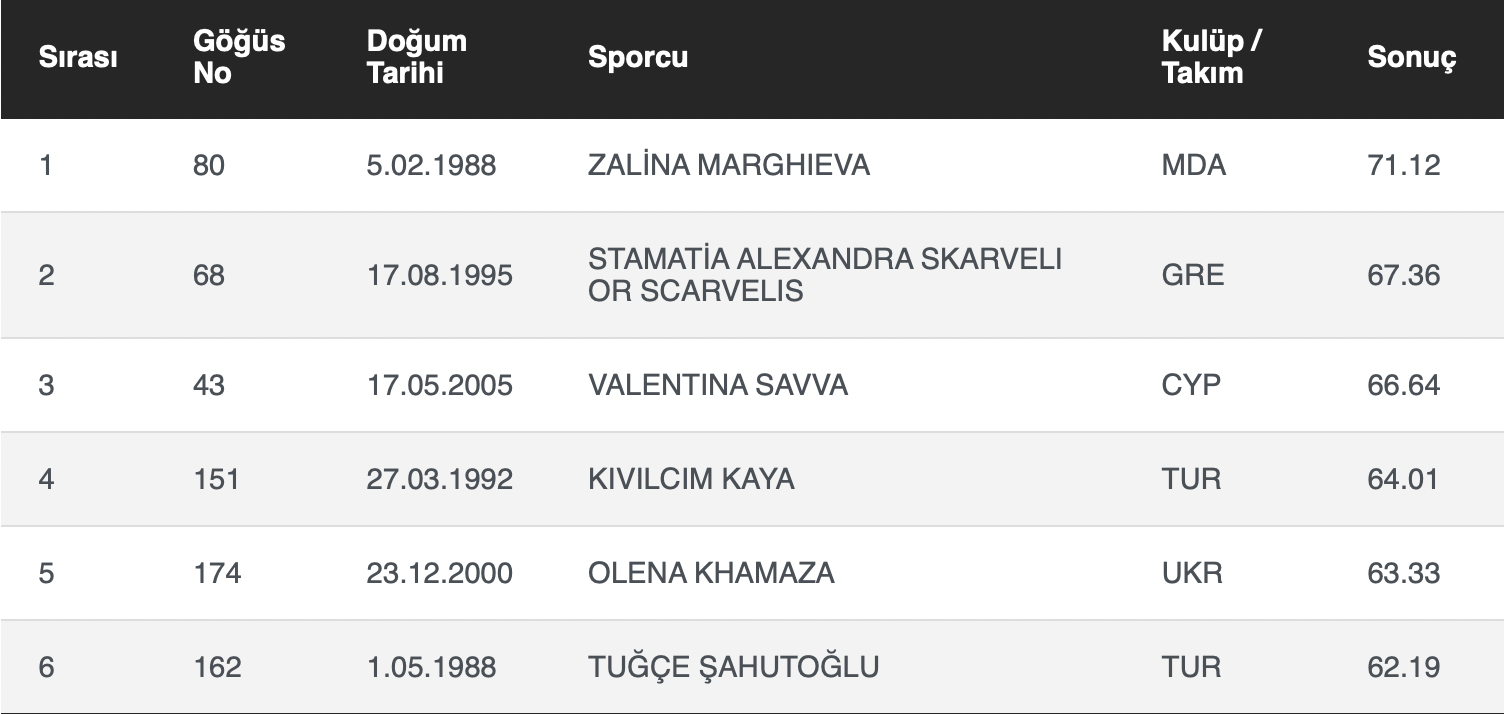Click the UKR team cell
Viewport: 1504px width, 714px height.
1192,574
